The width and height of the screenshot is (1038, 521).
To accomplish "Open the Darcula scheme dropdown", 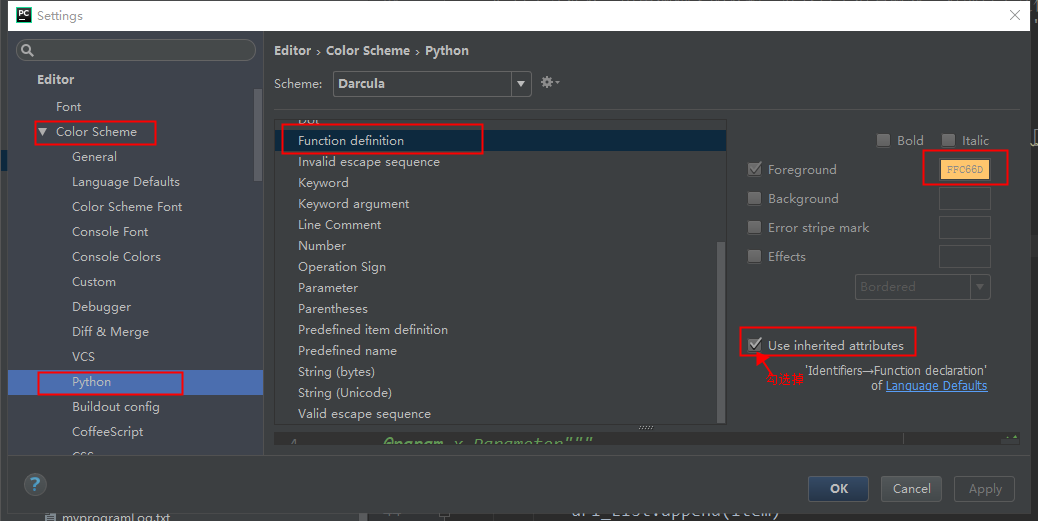I will coord(521,84).
